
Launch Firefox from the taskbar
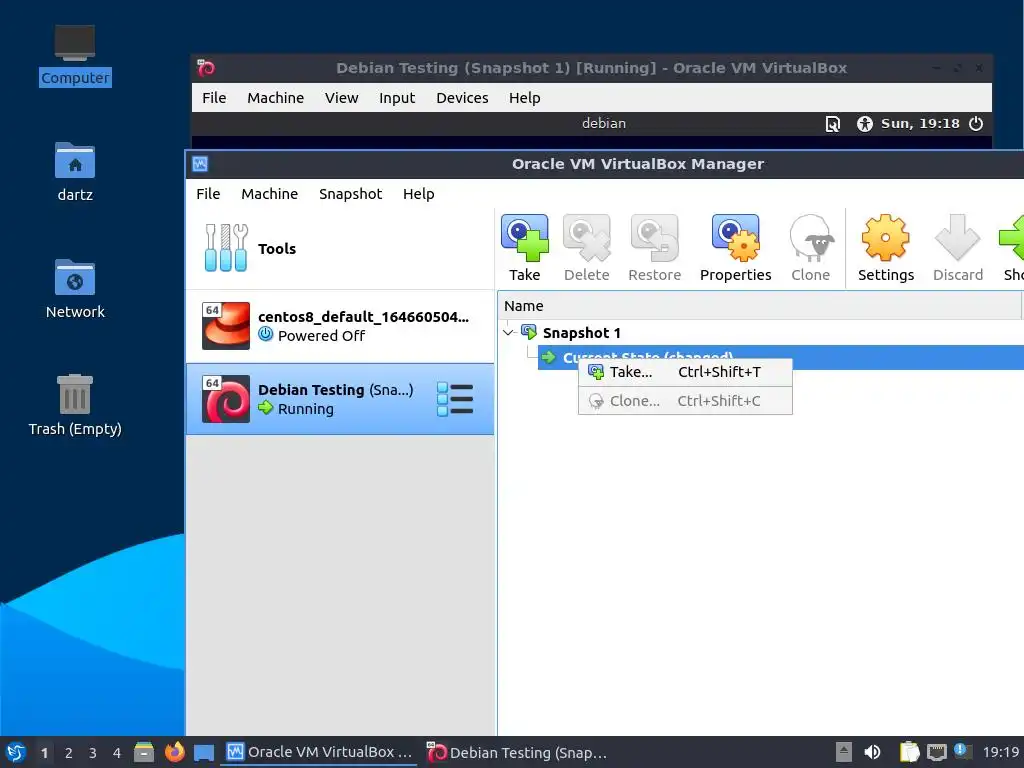tap(174, 752)
